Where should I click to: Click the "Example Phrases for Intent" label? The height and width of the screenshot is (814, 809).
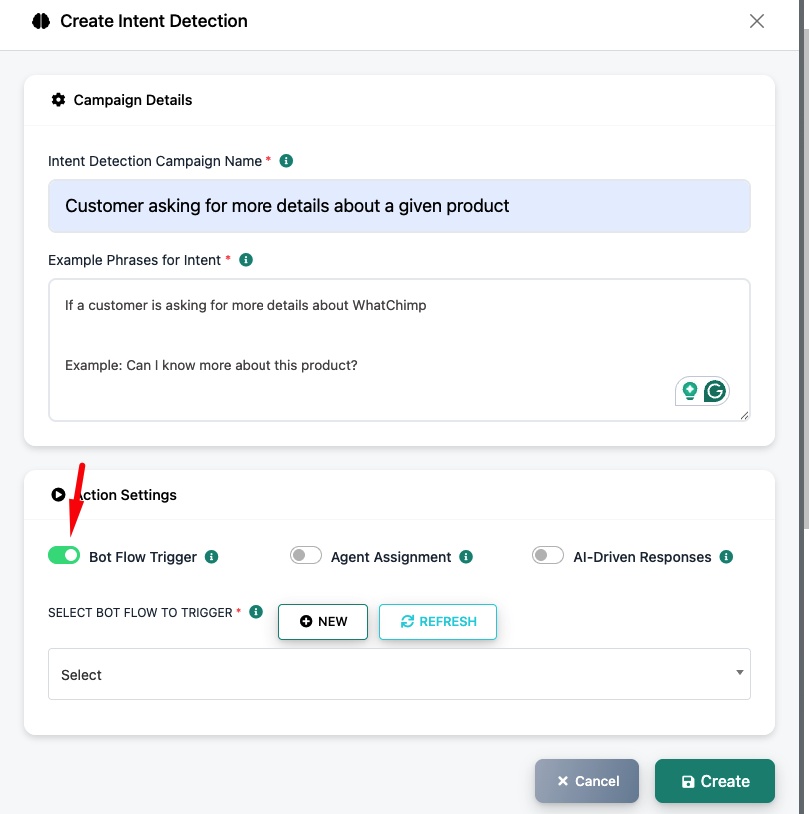coord(134,260)
